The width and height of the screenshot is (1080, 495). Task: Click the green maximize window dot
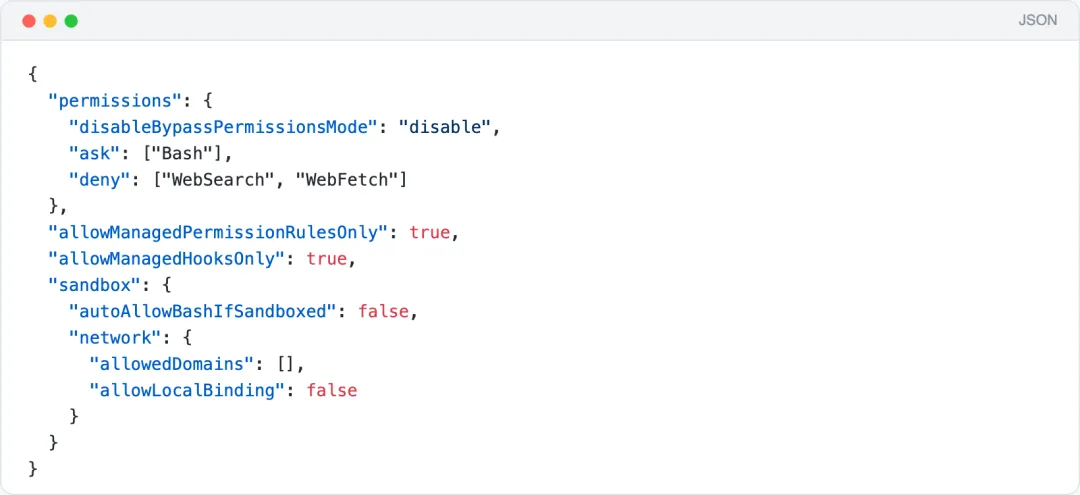pos(71,21)
